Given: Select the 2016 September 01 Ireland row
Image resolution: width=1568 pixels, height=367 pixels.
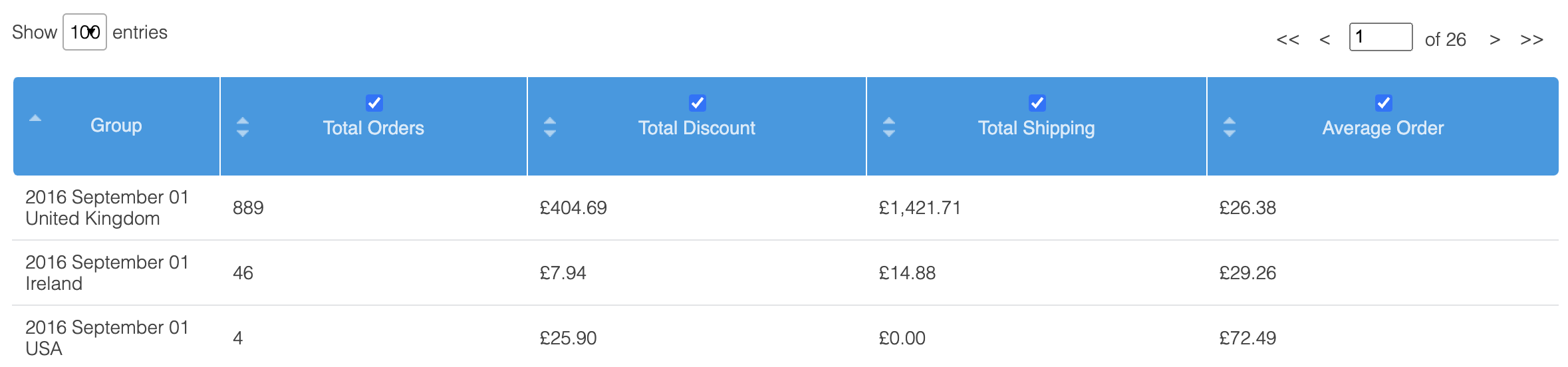Looking at the screenshot, I should pos(106,273).
